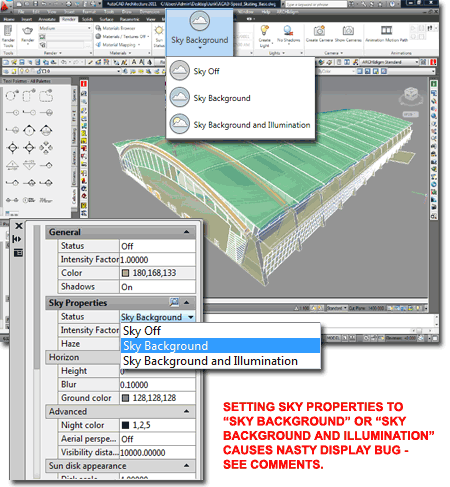Choose Sky Background and Illumination in ribbon flyout
Image resolution: width=450 pixels, height=487 pixels.
240,124
